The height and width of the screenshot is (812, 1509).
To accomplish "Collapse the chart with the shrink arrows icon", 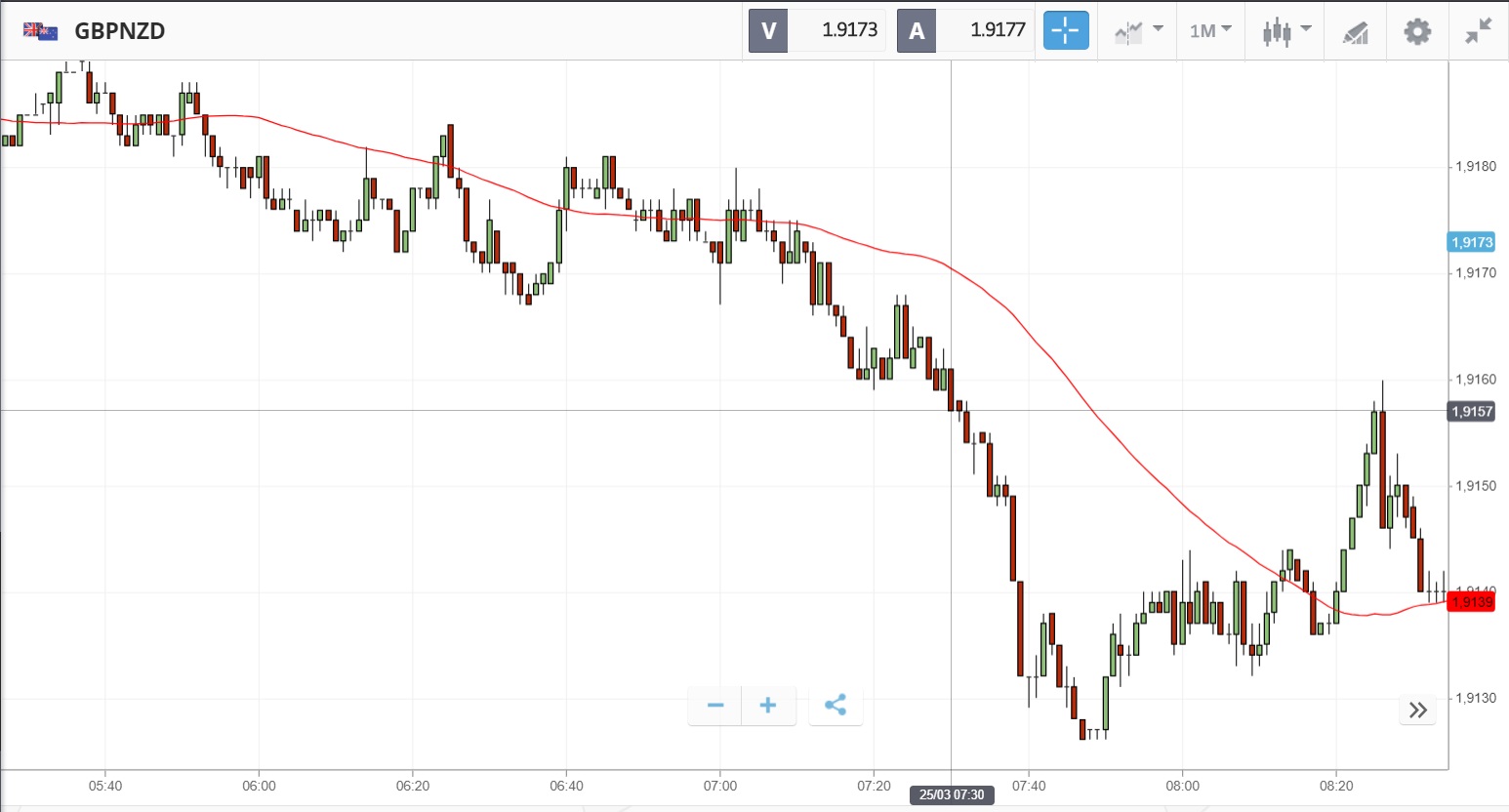I will point(1479,30).
